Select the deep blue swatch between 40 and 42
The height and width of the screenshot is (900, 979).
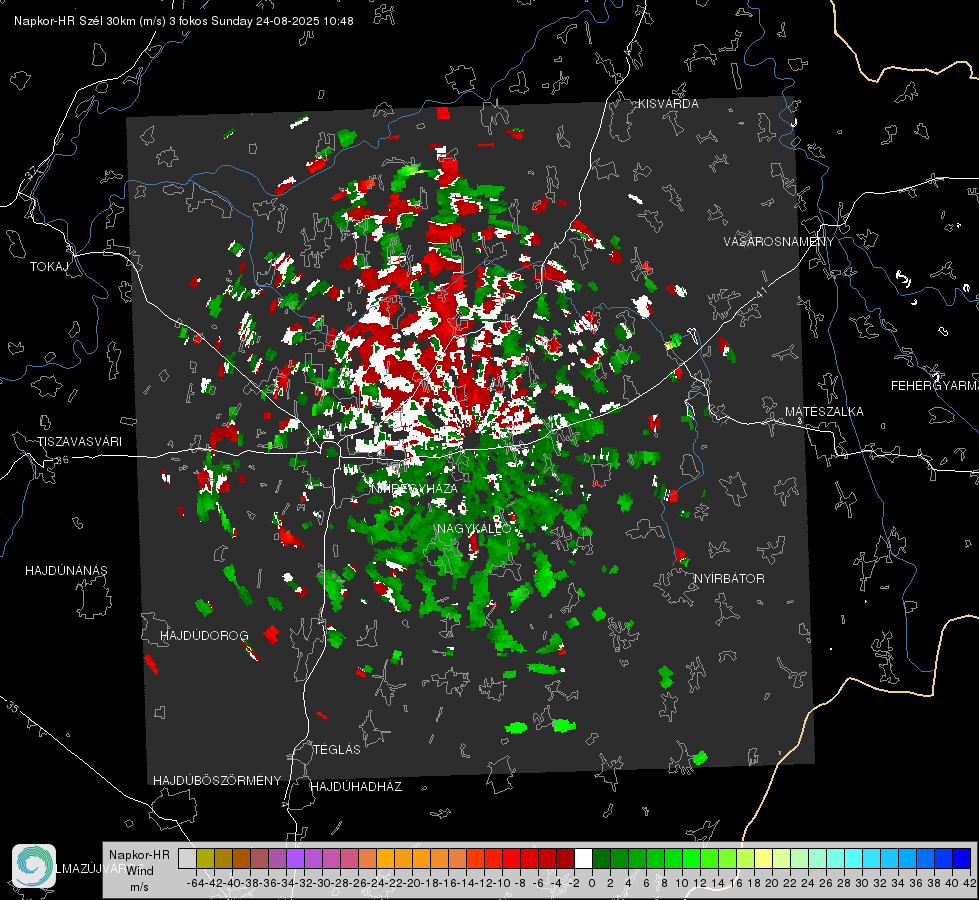click(x=961, y=858)
